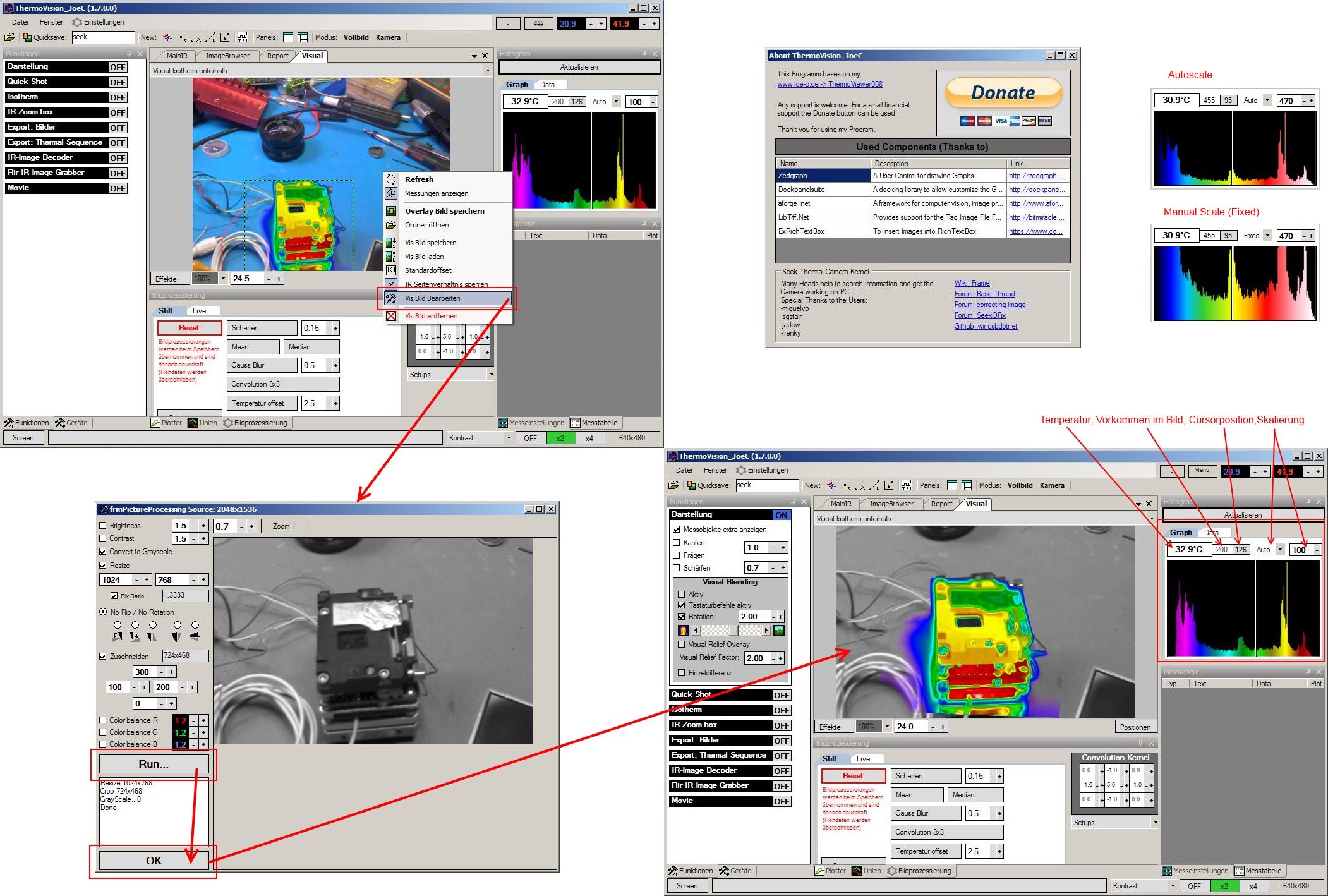Open Visual Isotherm unterhalb dropdown above grayscale image
This screenshot has height=896, width=1328.
coord(1151,519)
